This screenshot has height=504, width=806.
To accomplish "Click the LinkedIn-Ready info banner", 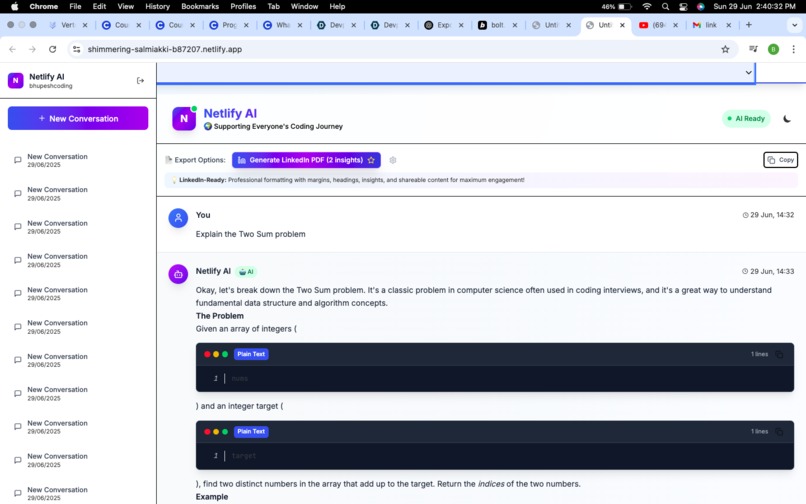I will [x=481, y=180].
